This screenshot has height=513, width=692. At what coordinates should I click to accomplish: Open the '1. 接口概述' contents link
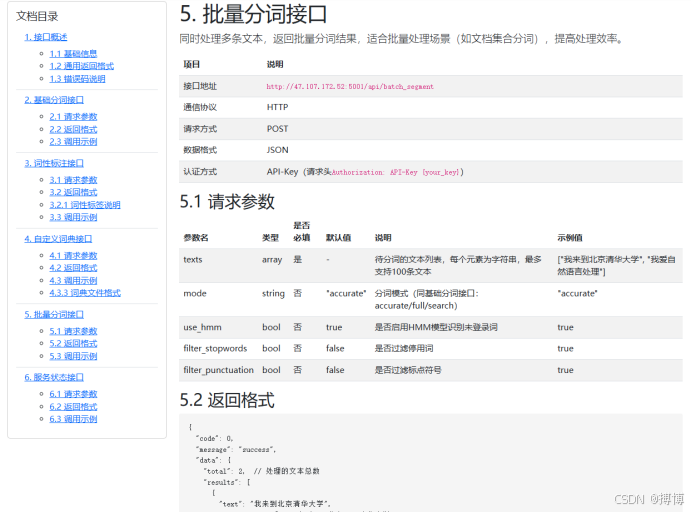point(46,37)
